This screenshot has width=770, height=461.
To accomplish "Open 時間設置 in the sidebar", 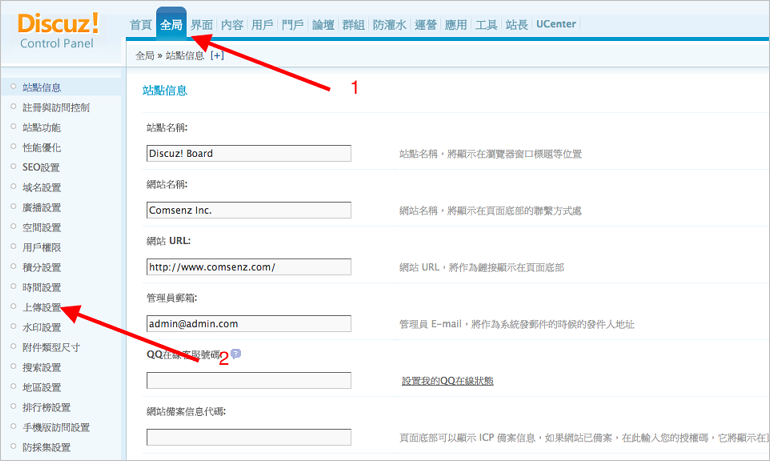I will pos(42,288).
